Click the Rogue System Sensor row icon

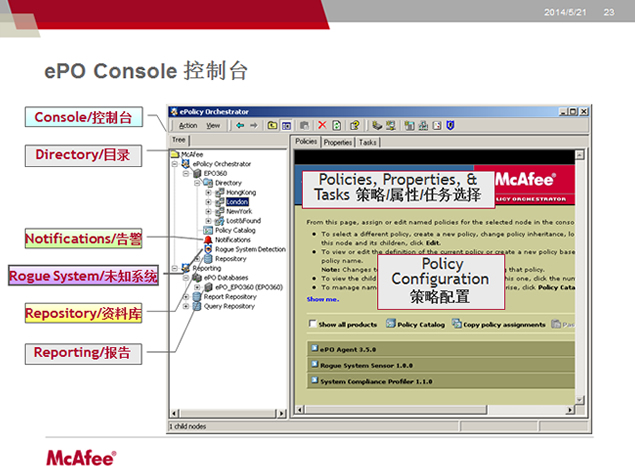(x=315, y=364)
